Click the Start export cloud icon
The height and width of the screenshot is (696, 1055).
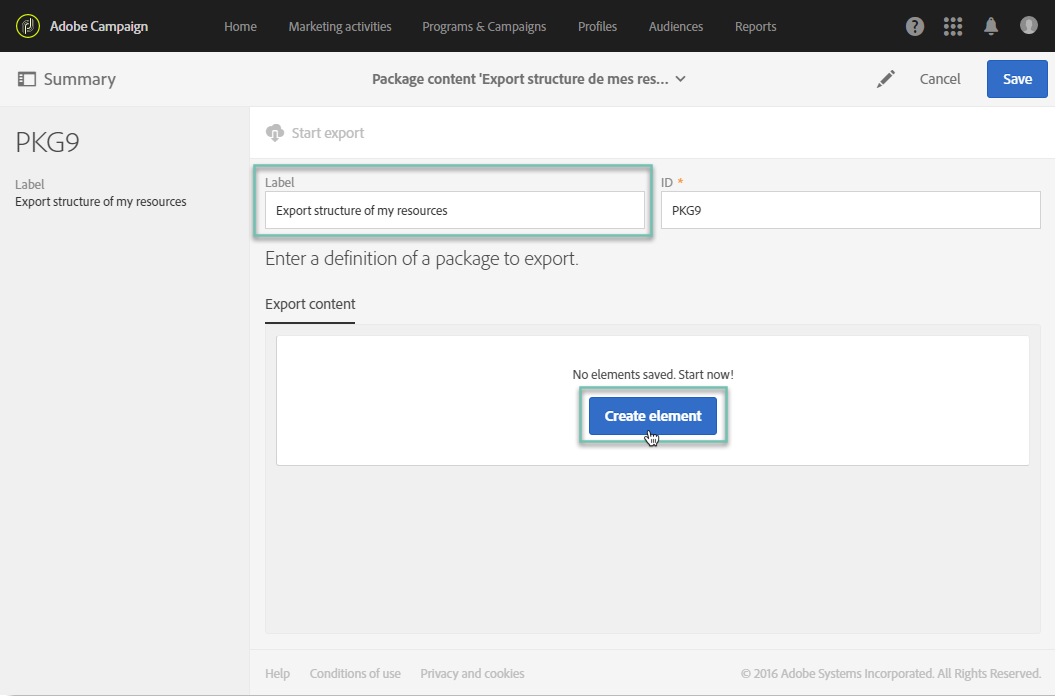pyautogui.click(x=275, y=133)
